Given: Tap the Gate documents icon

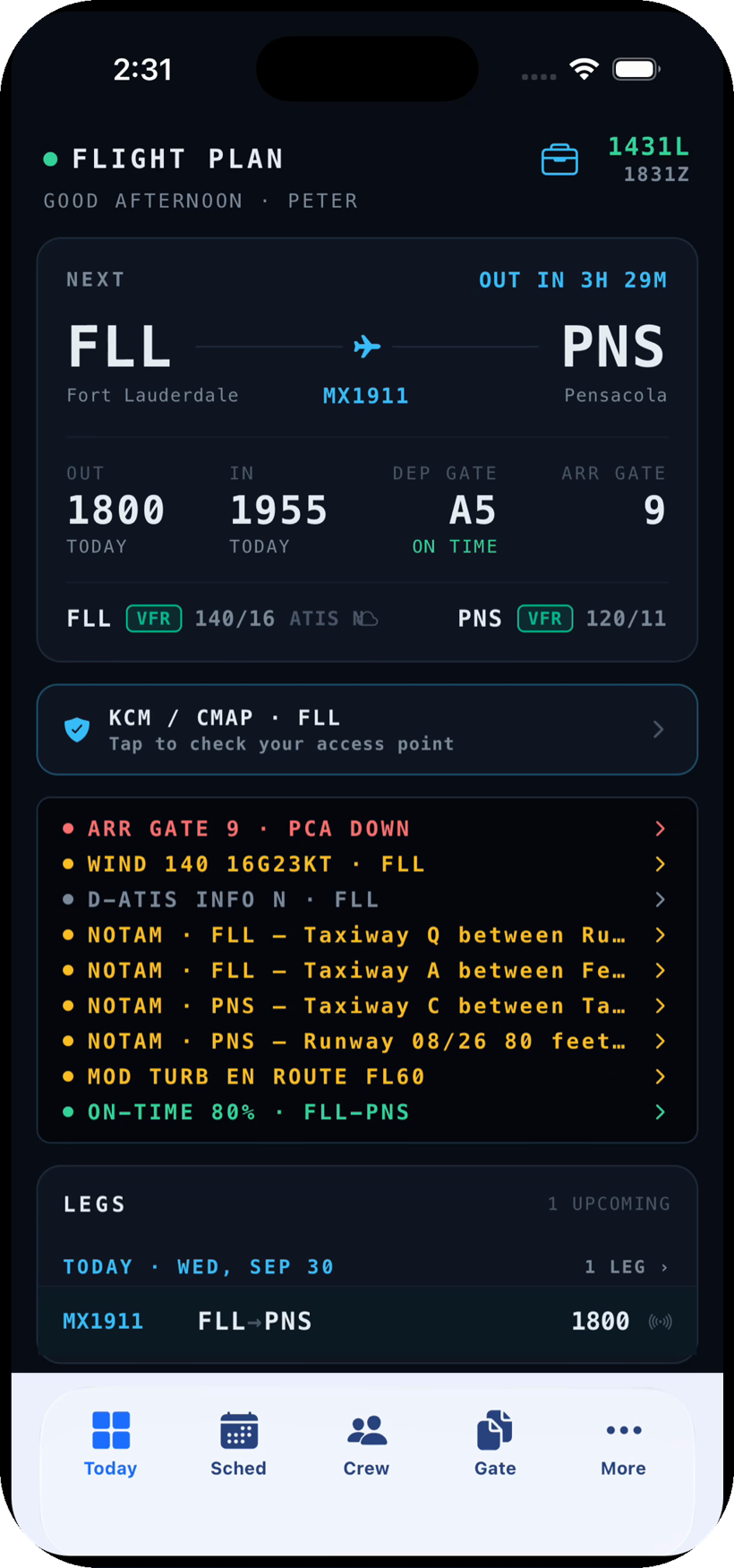Looking at the screenshot, I should click(x=495, y=1430).
